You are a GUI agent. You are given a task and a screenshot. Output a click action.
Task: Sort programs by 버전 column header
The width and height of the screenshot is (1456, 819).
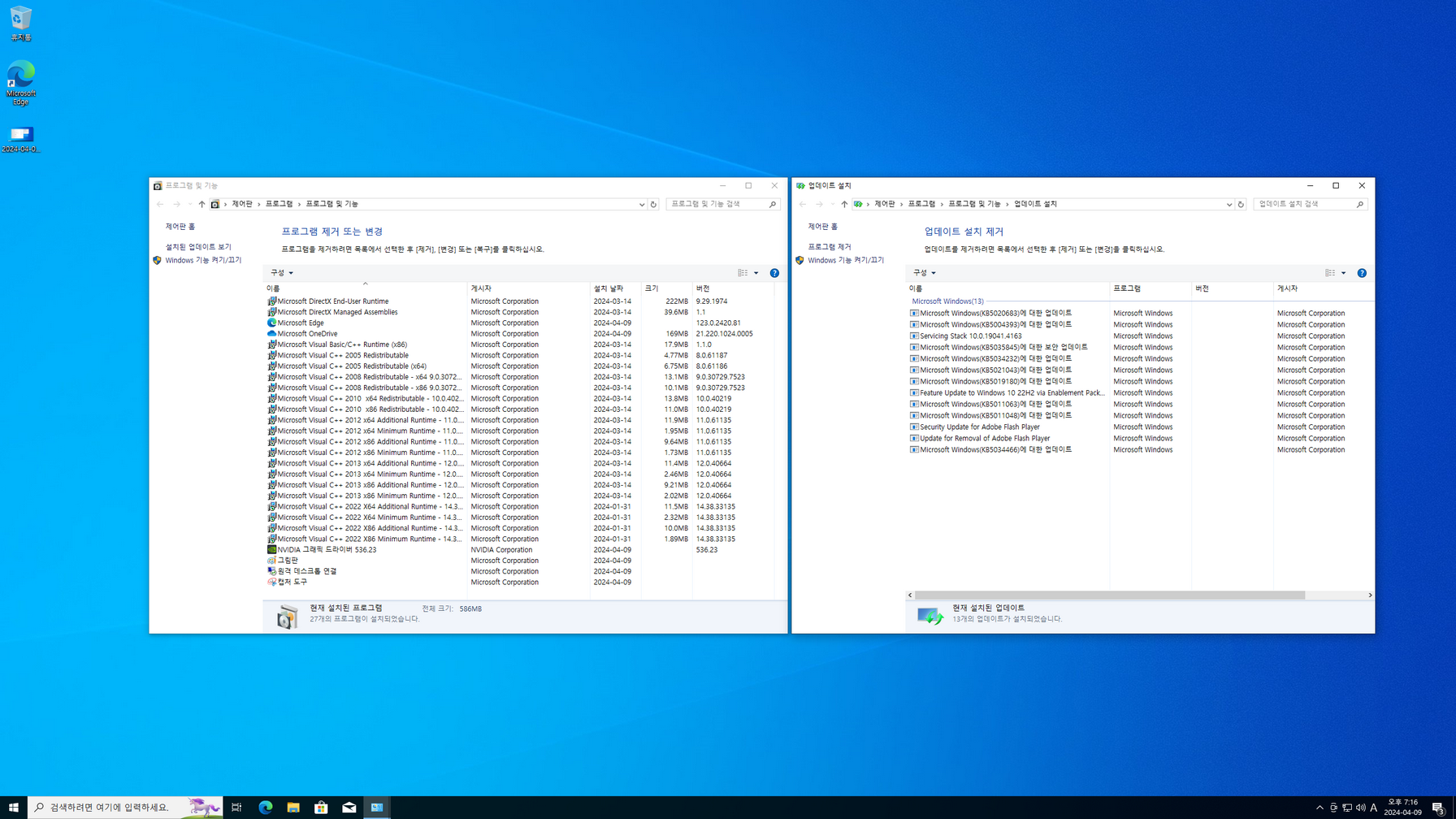[733, 288]
